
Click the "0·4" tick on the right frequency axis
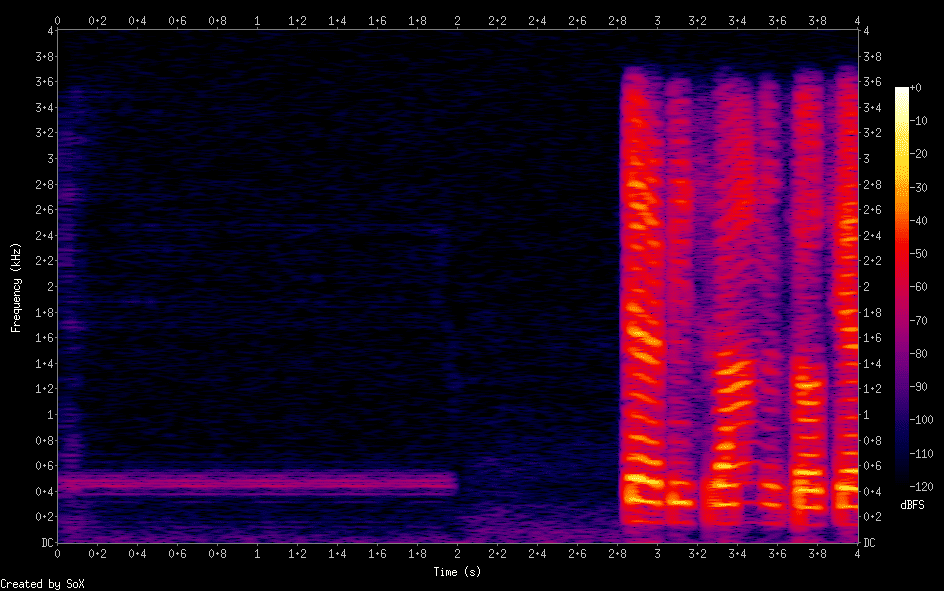tap(872, 492)
